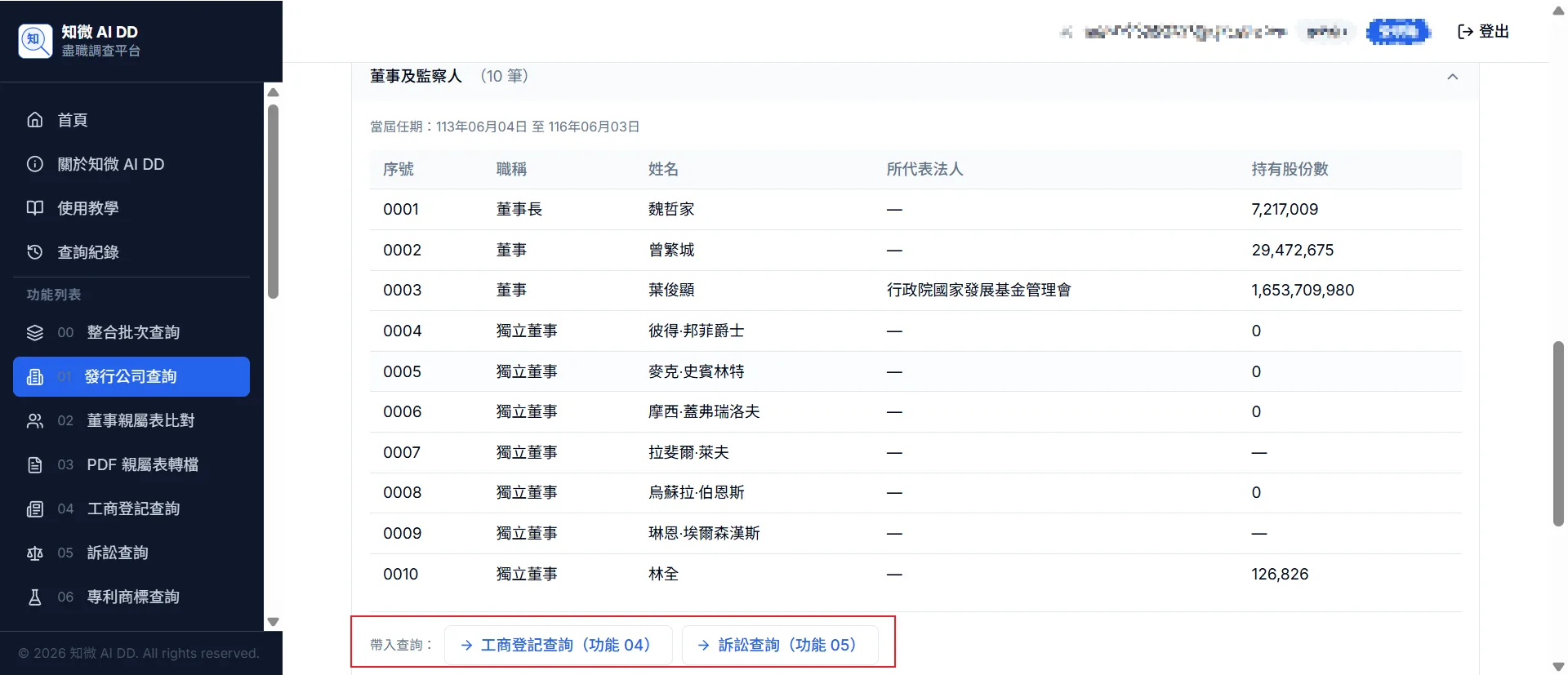Click the name 琳恩·埃爾森漢斯
The height and width of the screenshot is (675, 1568).
tap(704, 533)
